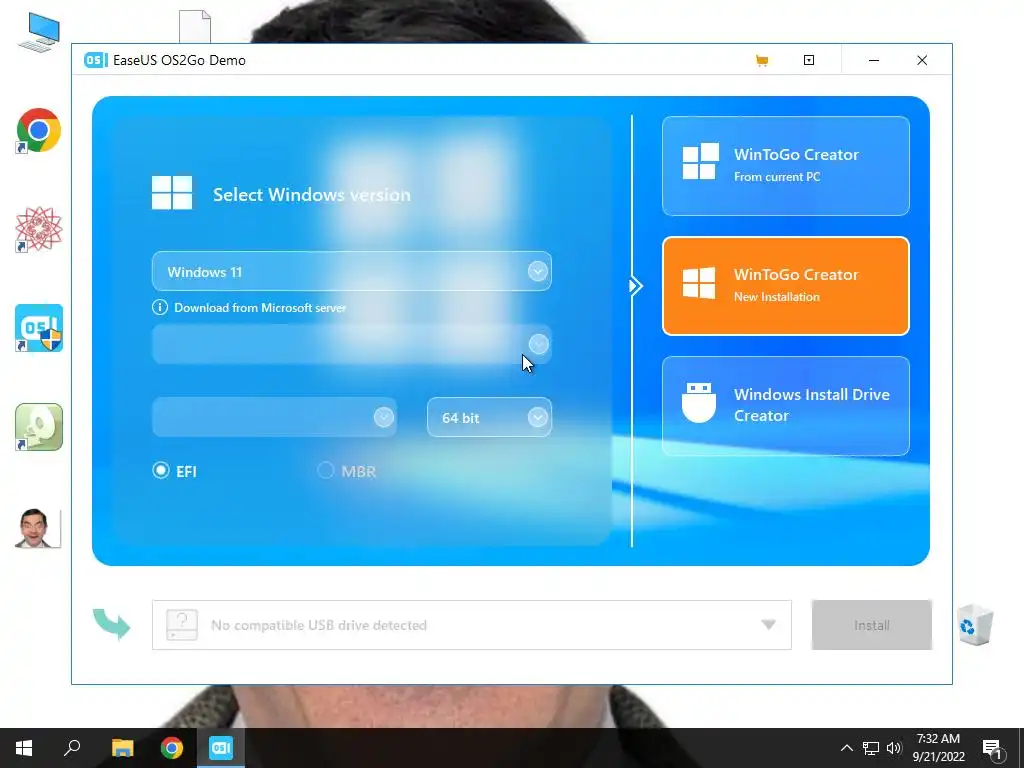Open the Recycle Bin on desktop
Screen dimensions: 1024x768
coord(975,625)
